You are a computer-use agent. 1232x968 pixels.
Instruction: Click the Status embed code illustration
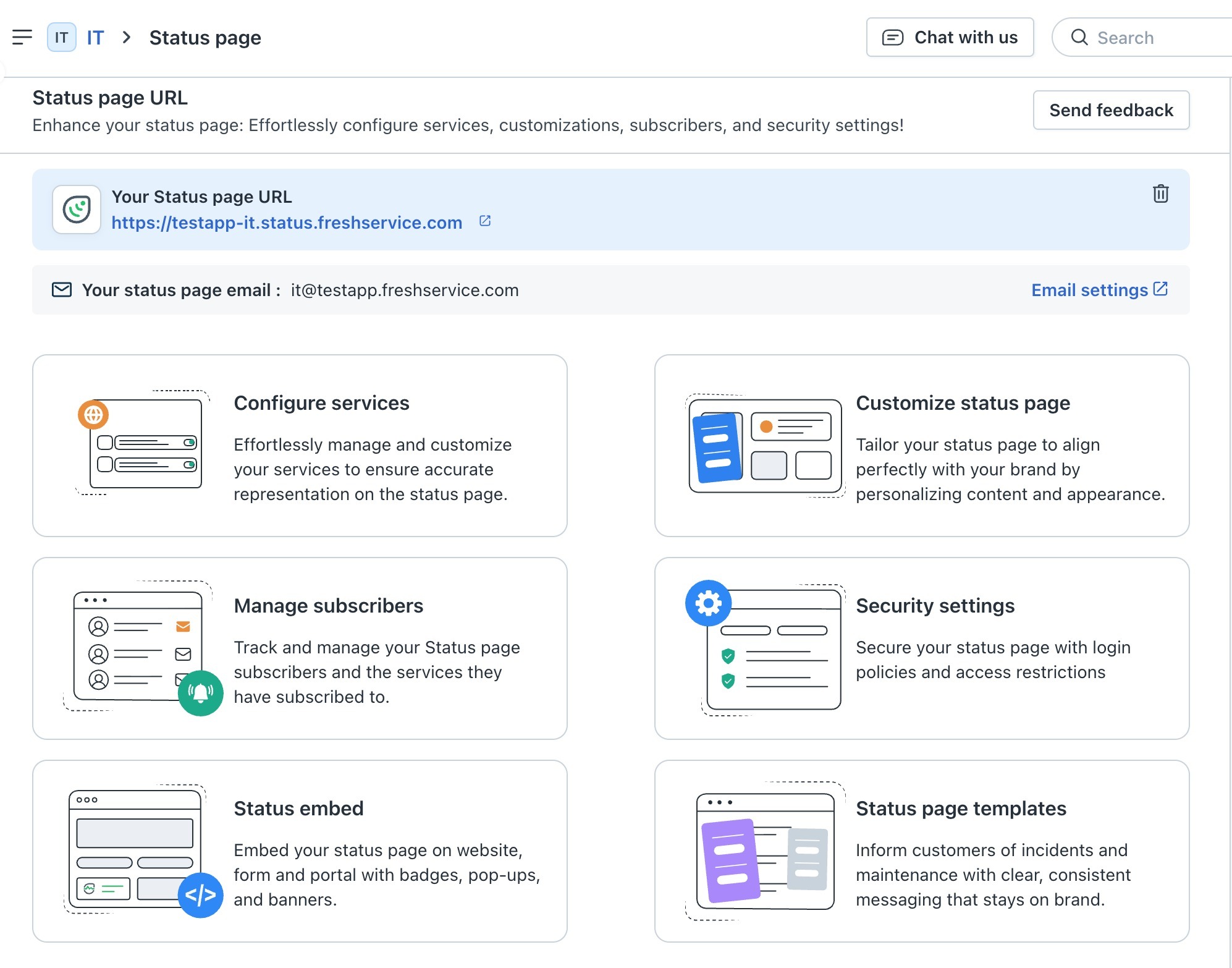coord(200,894)
